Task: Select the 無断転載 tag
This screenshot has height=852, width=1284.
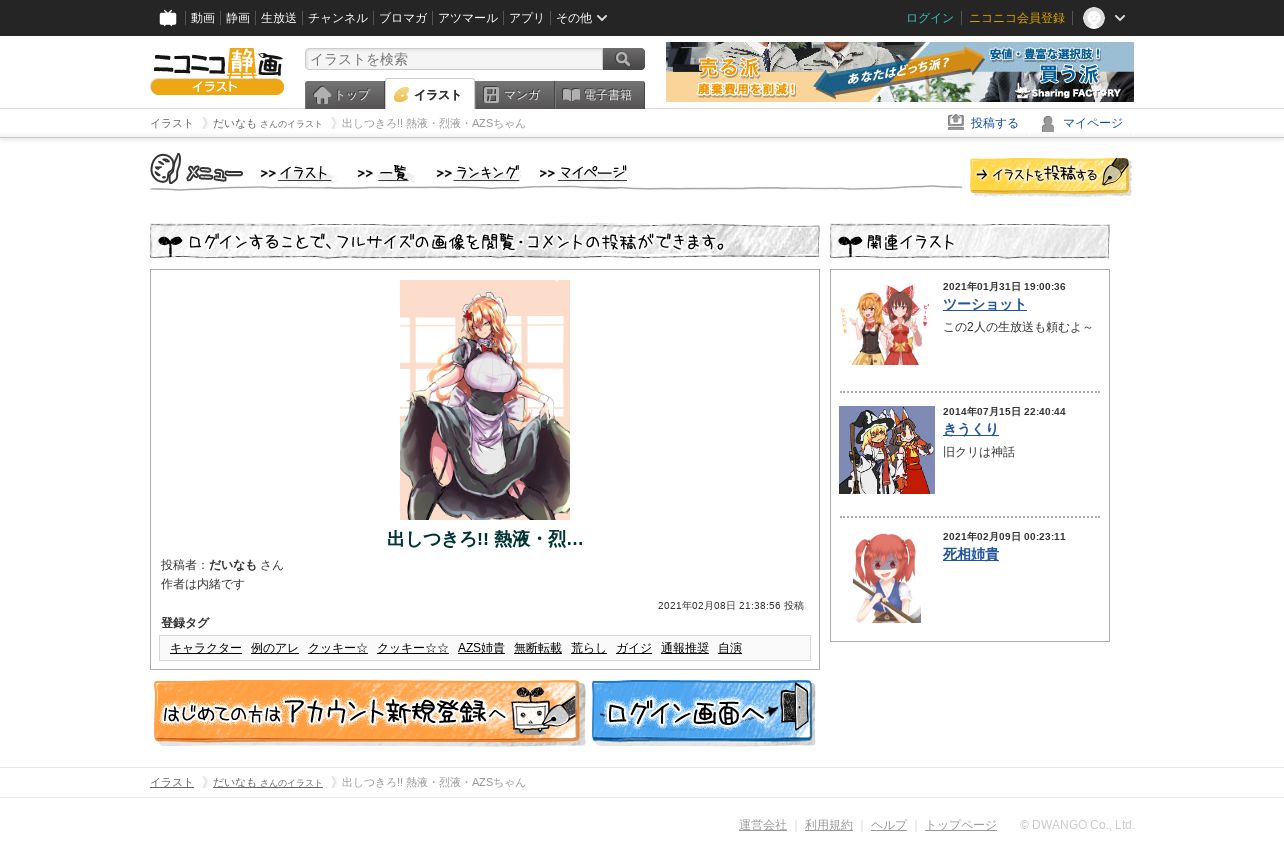Action: point(538,648)
